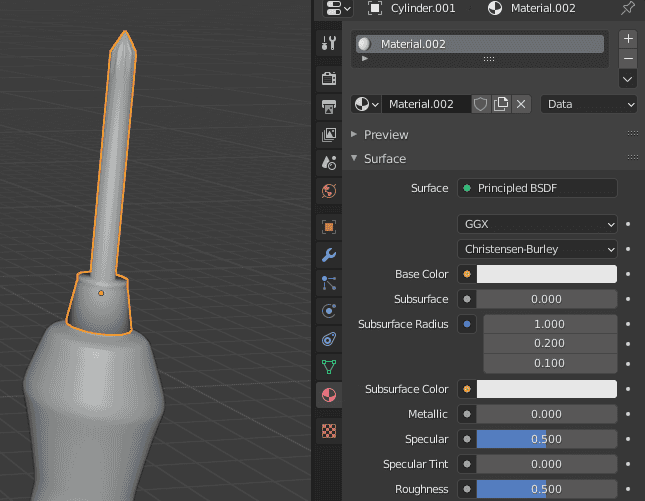645x501 pixels.
Task: Click Subsurface Radius blue socket icon
Action: click(x=467, y=324)
